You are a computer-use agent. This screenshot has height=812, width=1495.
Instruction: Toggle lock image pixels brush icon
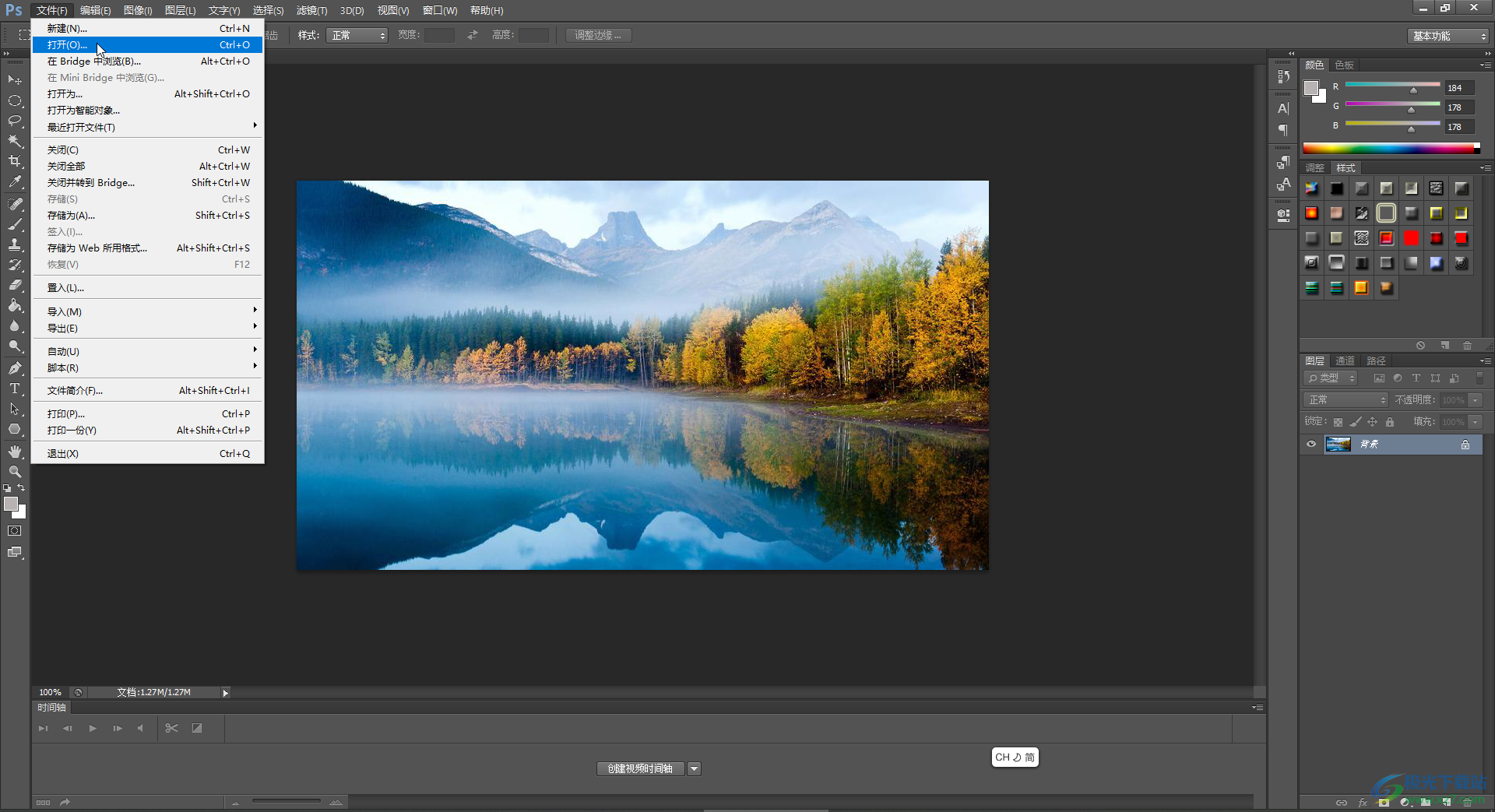coord(1356,422)
